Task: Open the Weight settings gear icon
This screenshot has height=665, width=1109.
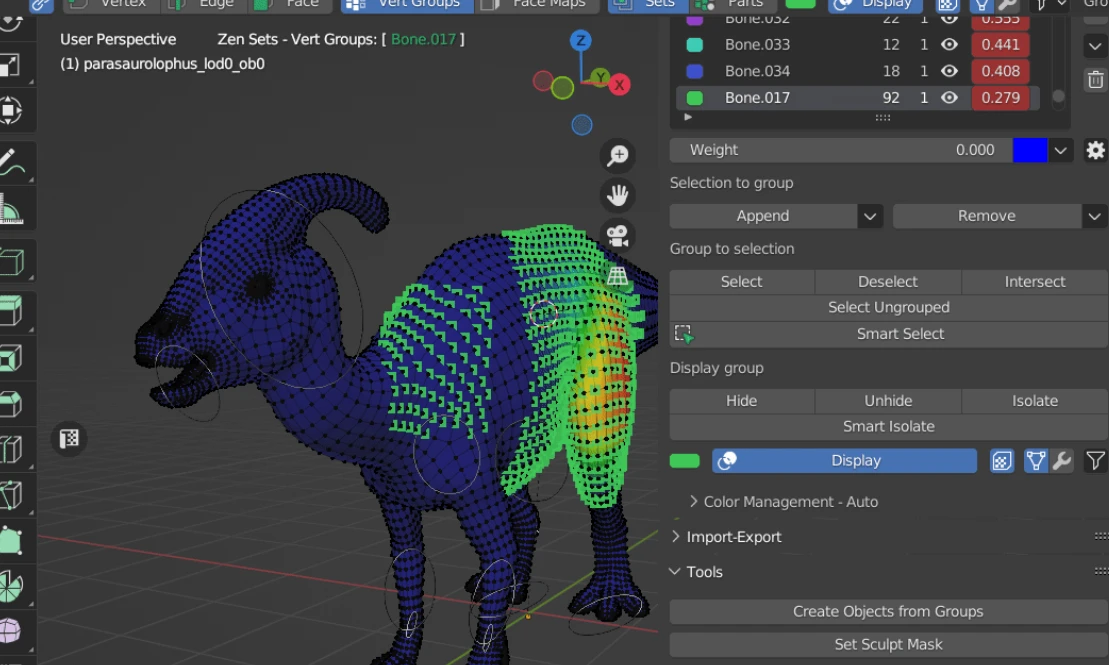Action: (x=1095, y=150)
